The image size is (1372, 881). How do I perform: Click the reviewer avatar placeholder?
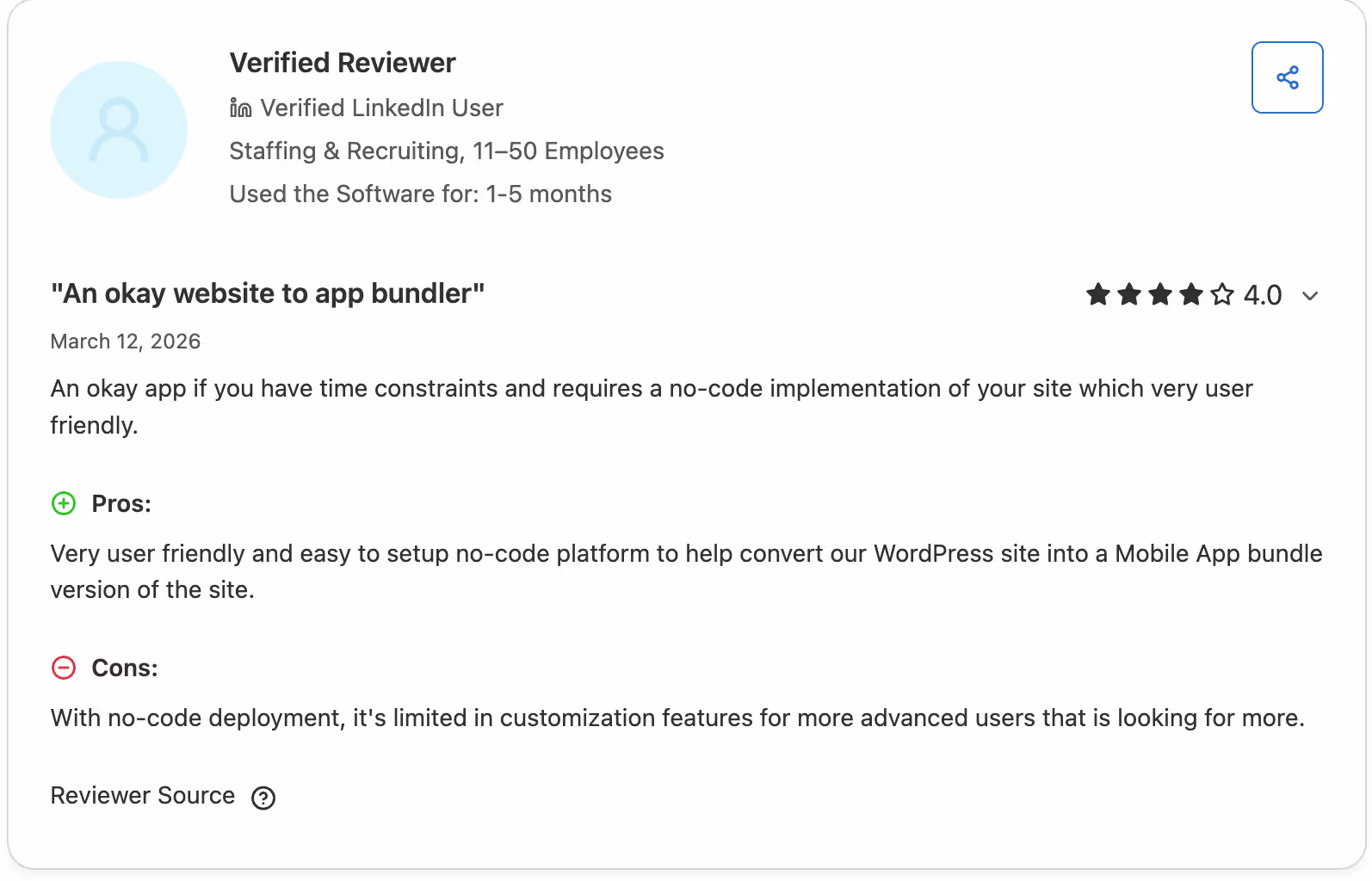click(x=119, y=130)
